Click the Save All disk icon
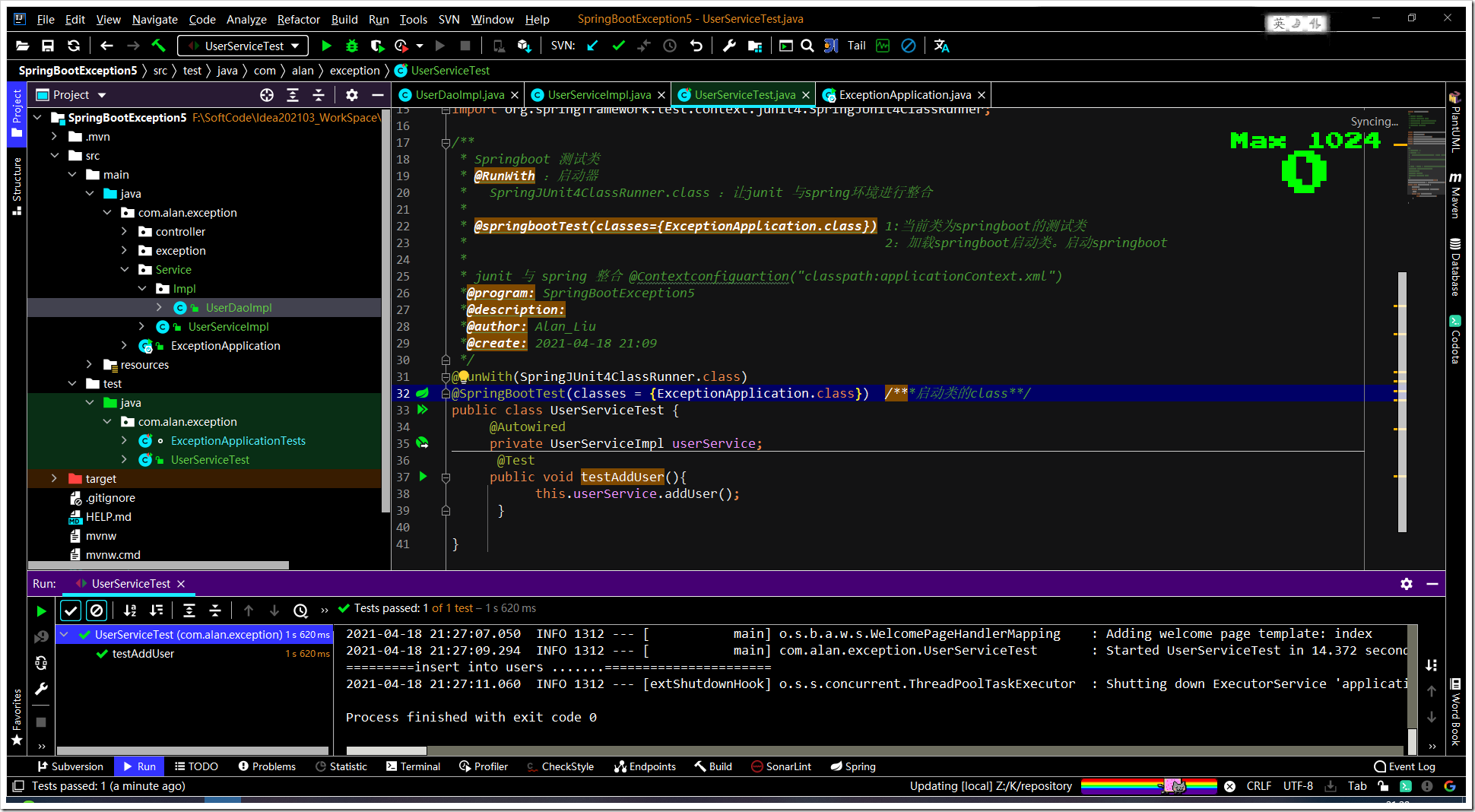This screenshot has width=1475, height=812. pos(48,46)
